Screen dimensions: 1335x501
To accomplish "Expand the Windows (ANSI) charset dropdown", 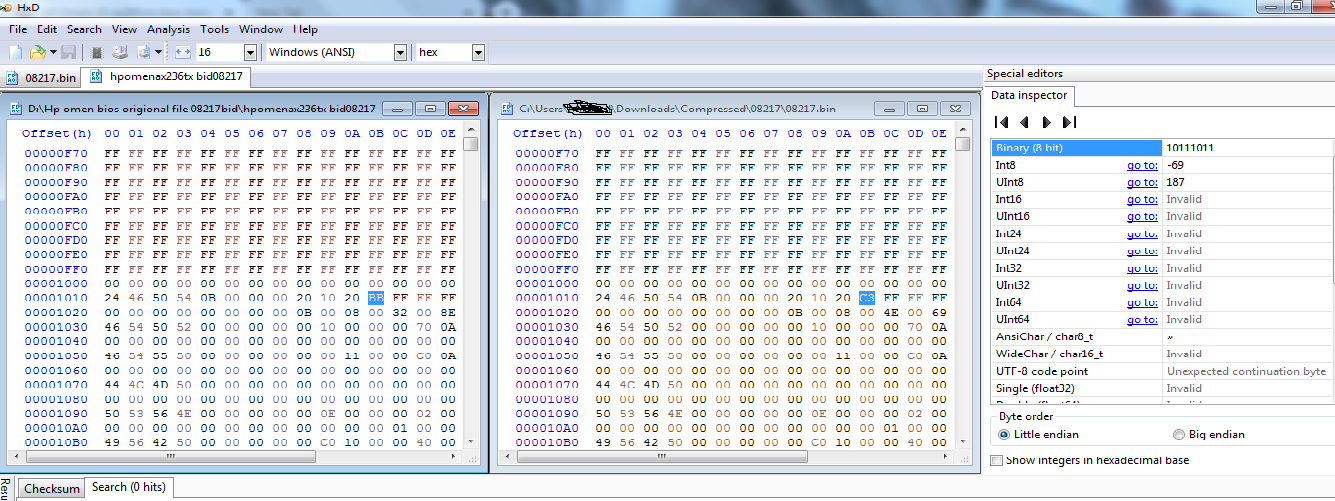I will click(x=400, y=52).
